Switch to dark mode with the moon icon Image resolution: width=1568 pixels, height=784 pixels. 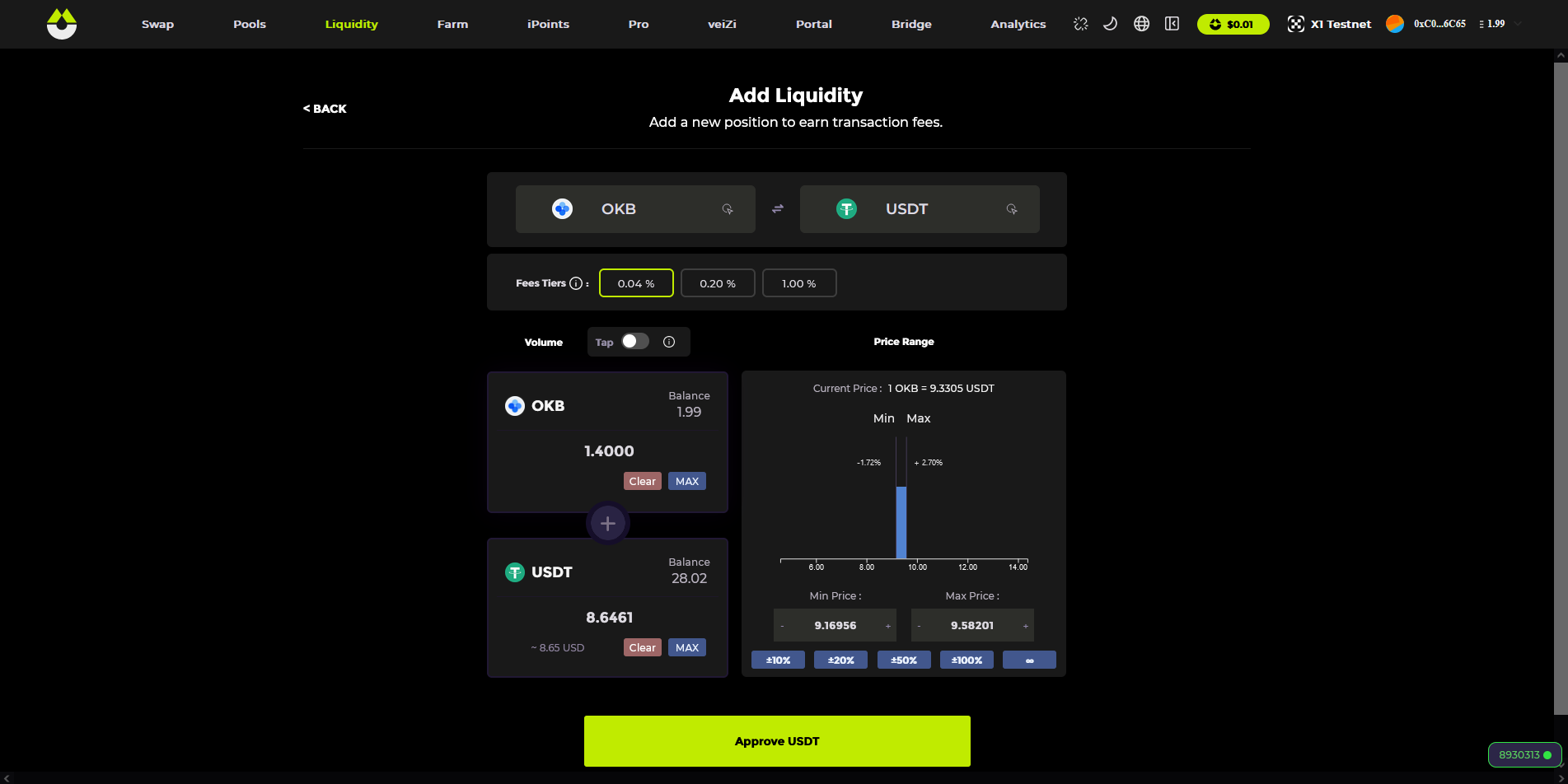click(x=1111, y=24)
